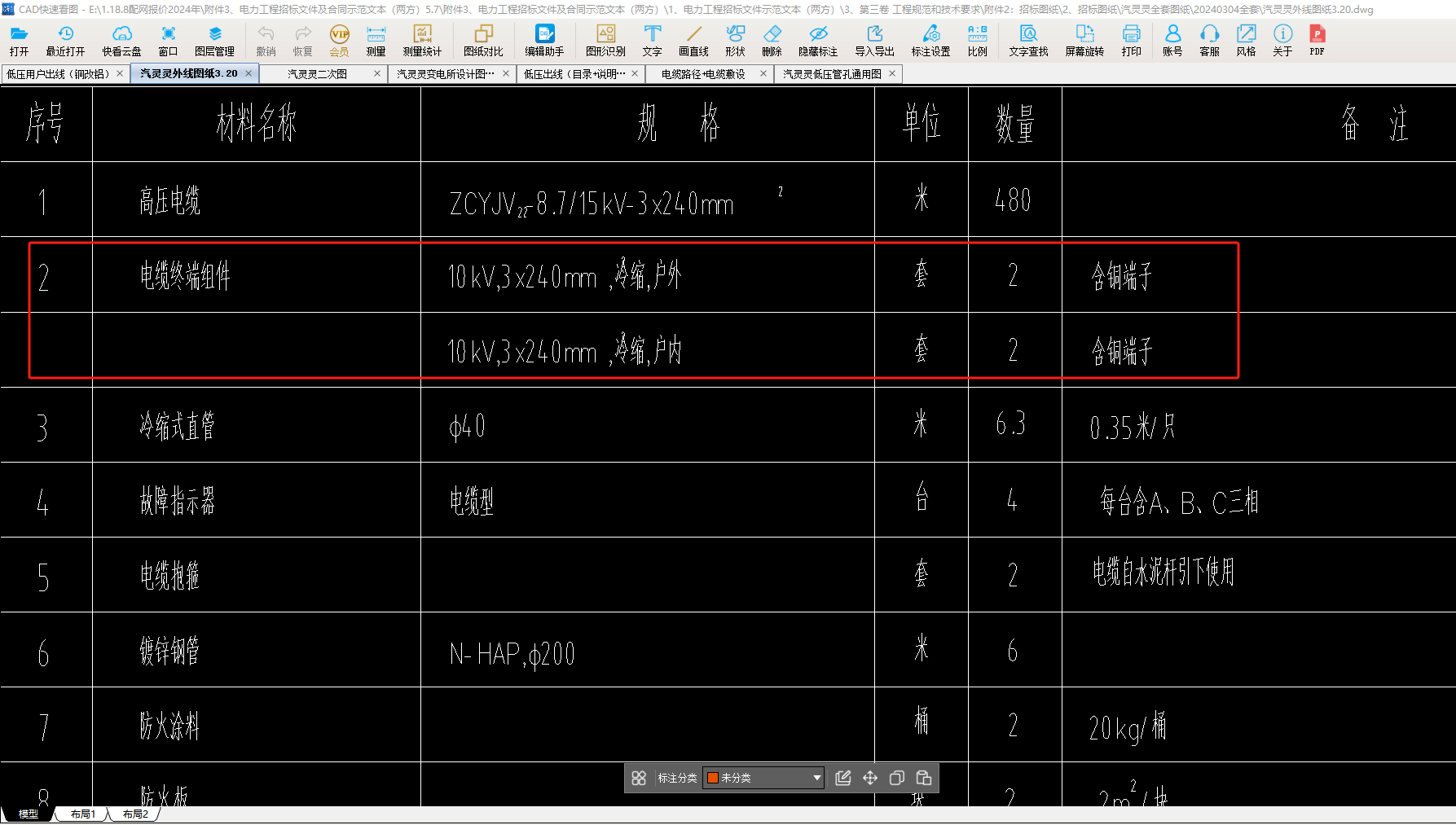Click the 标注分类 label
This screenshot has width=1456, height=825.
pos(677,778)
